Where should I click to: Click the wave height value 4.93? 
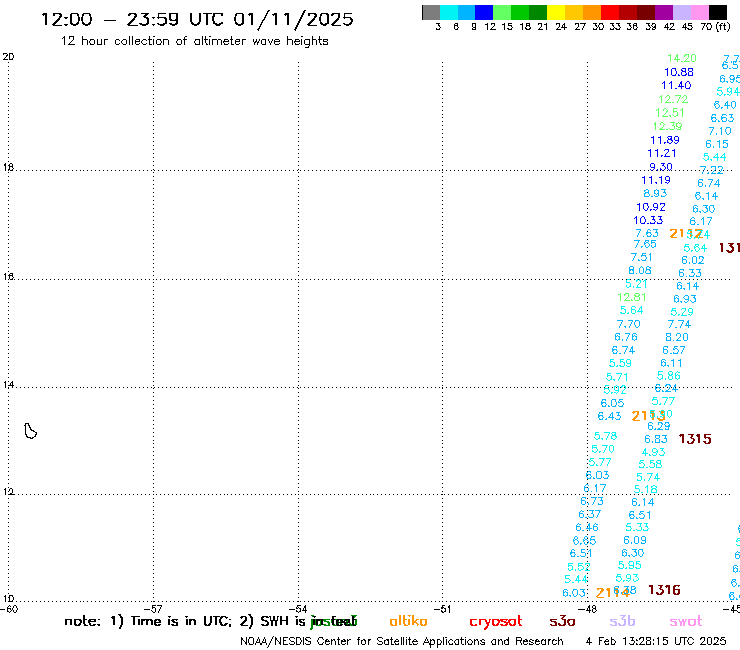pos(653,452)
